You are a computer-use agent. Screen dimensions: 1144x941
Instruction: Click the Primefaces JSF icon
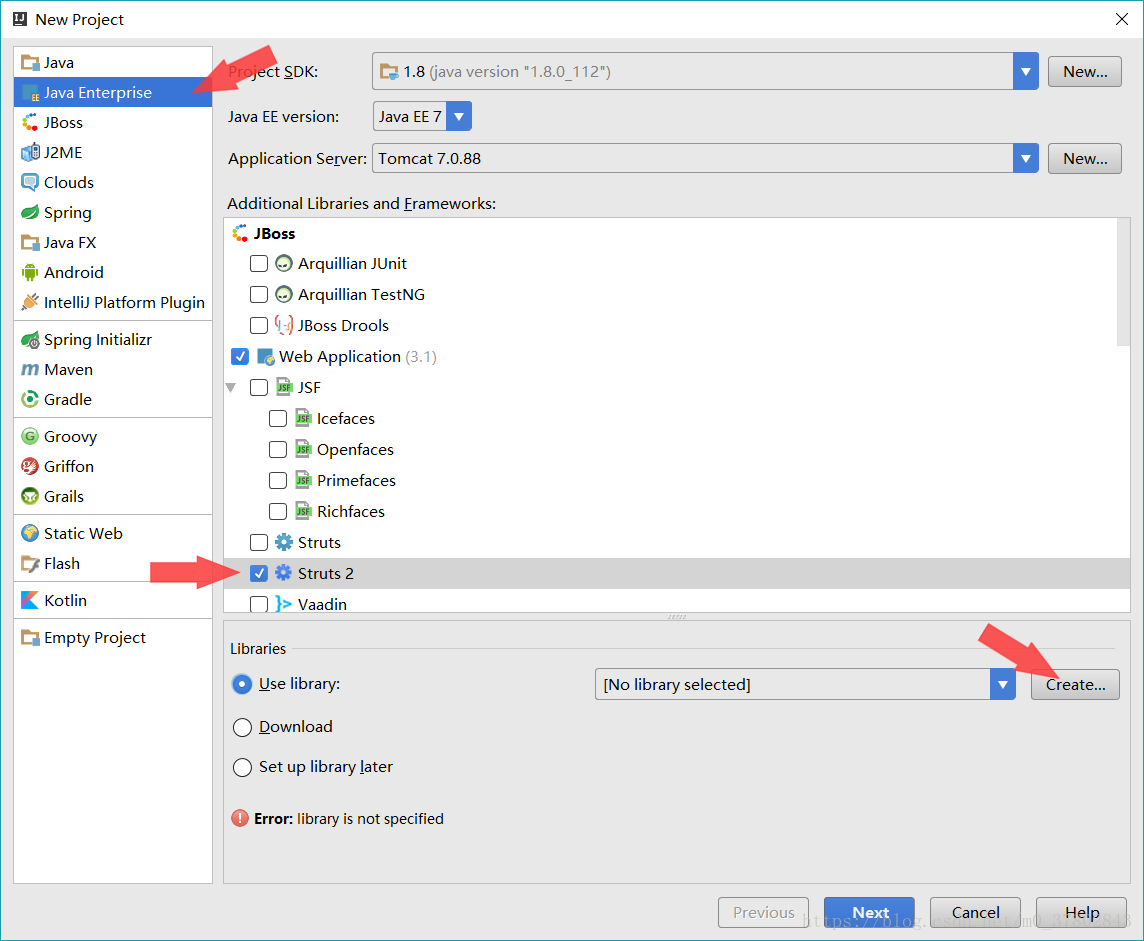[x=304, y=480]
